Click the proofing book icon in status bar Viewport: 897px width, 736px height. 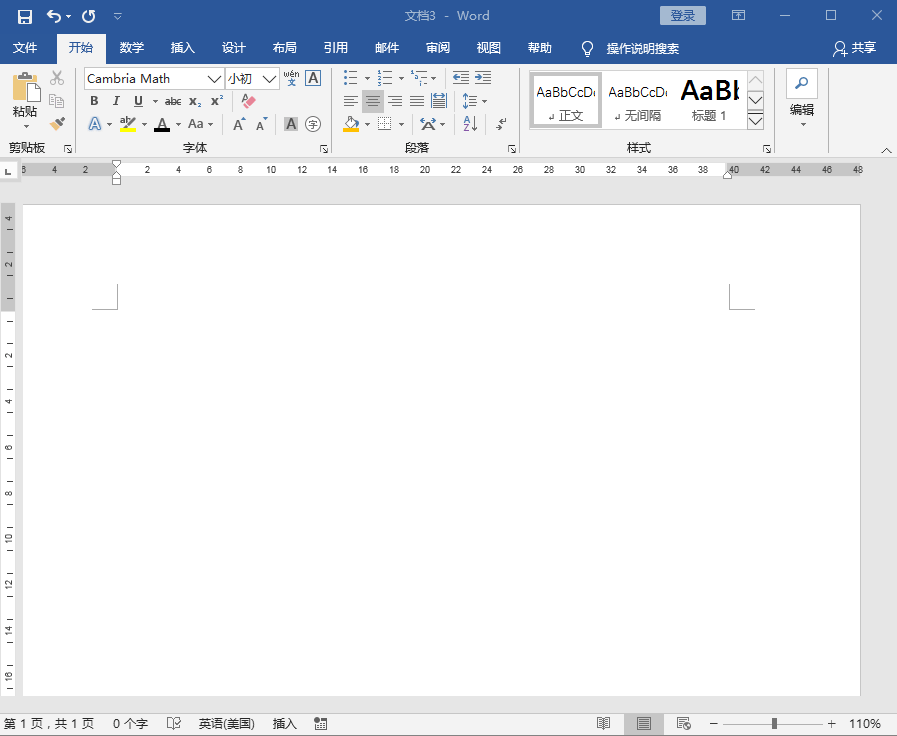[174, 723]
